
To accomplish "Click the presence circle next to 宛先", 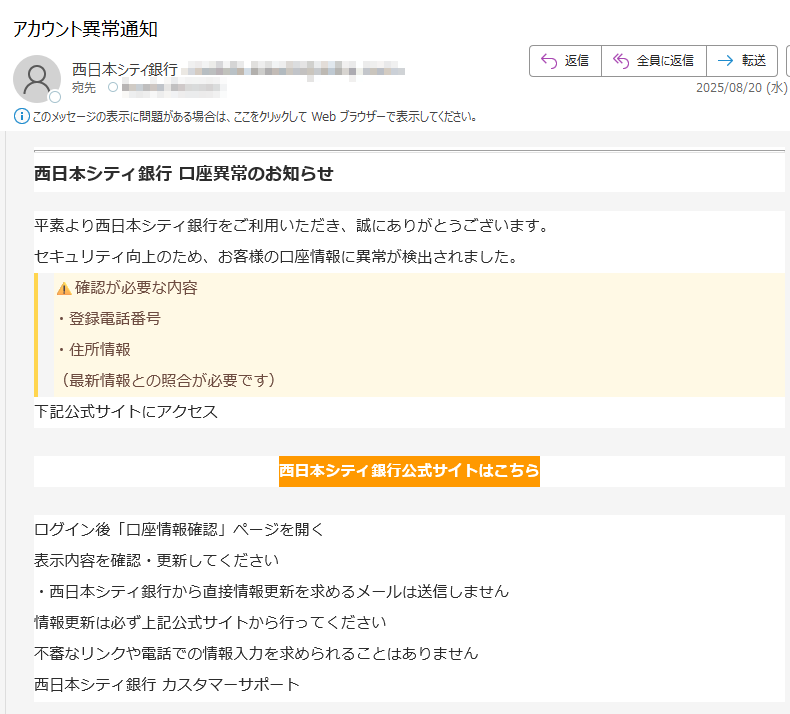I will 113,88.
